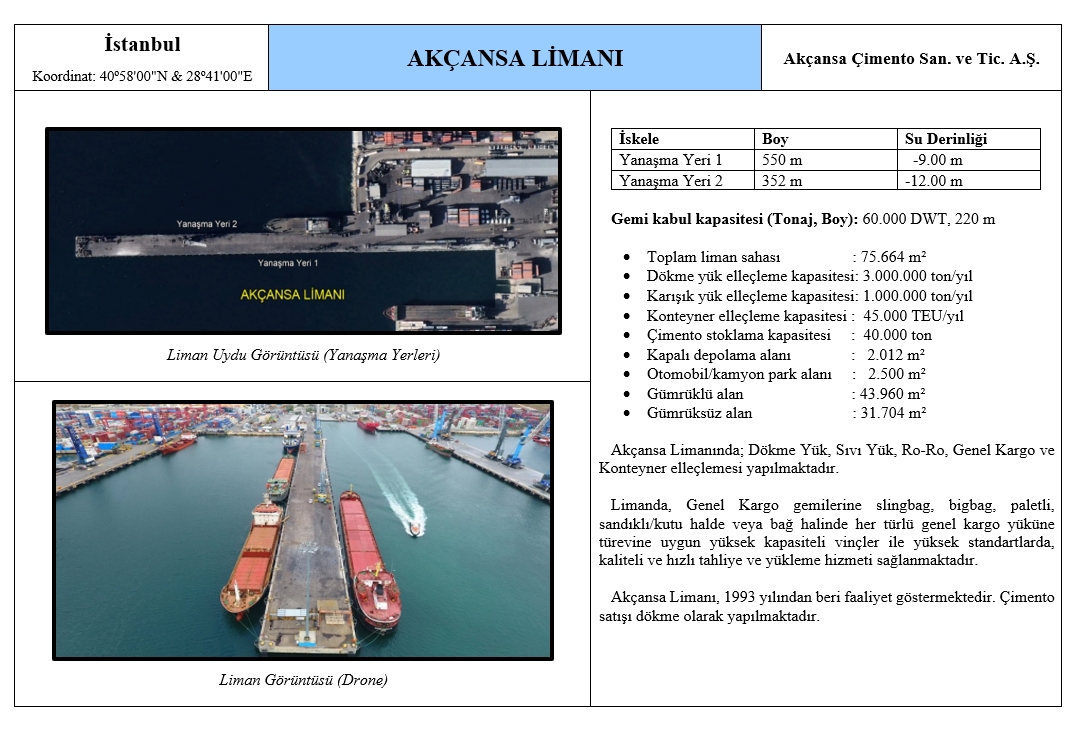
Task: Open the drone port photo
Action: (303, 530)
